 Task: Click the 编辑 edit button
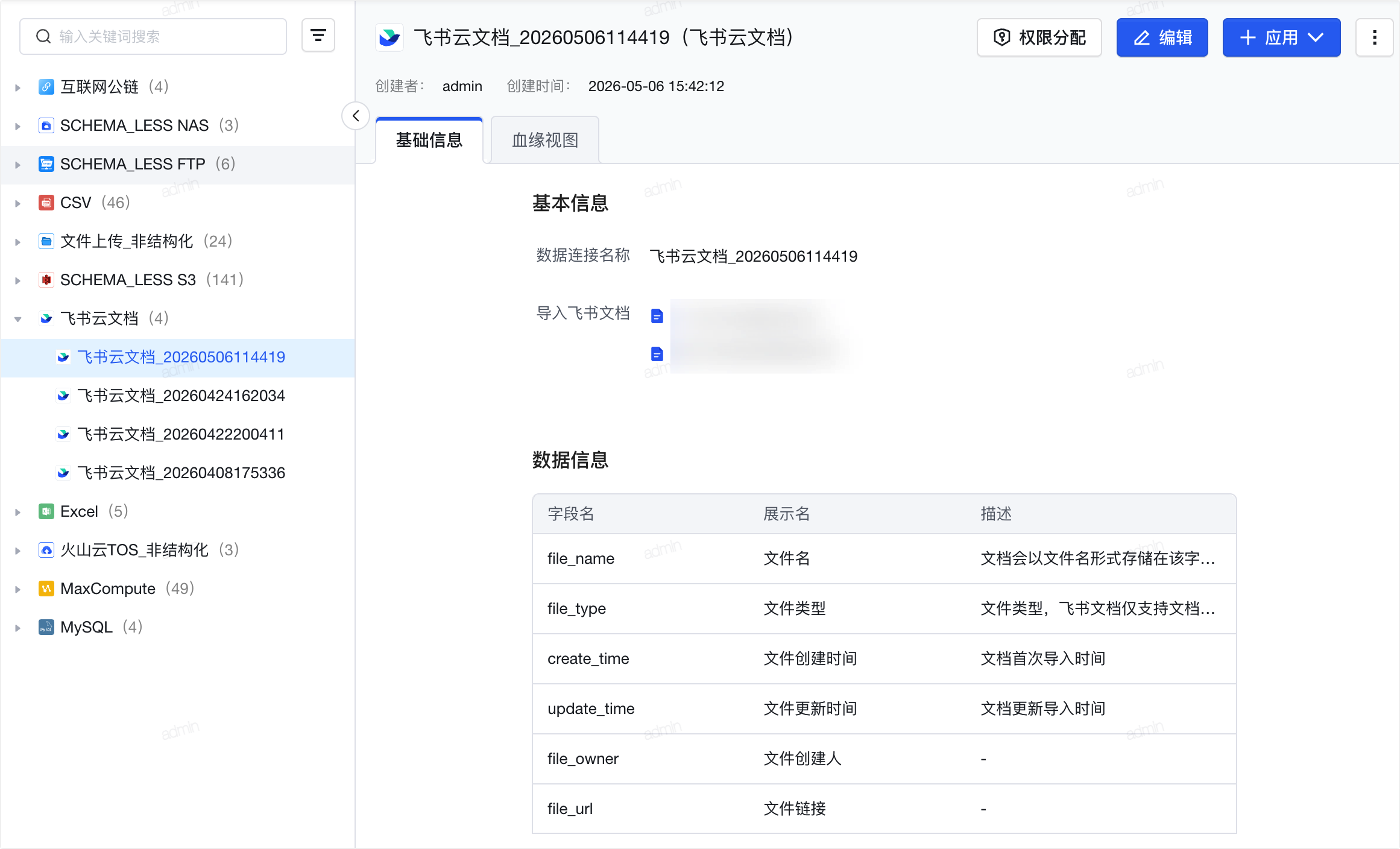[1162, 37]
